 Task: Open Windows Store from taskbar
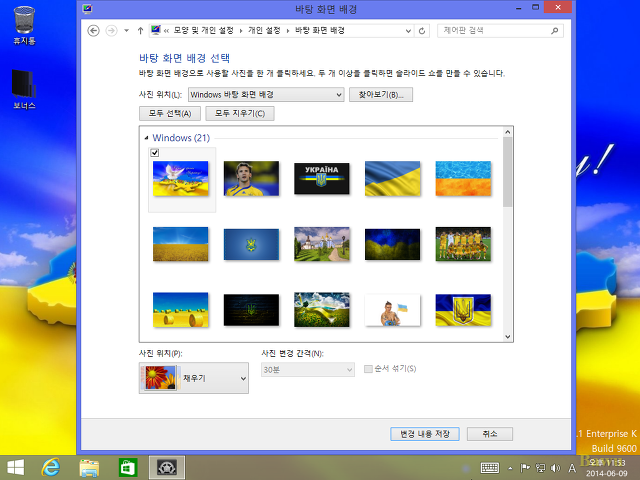pyautogui.click(x=128, y=468)
